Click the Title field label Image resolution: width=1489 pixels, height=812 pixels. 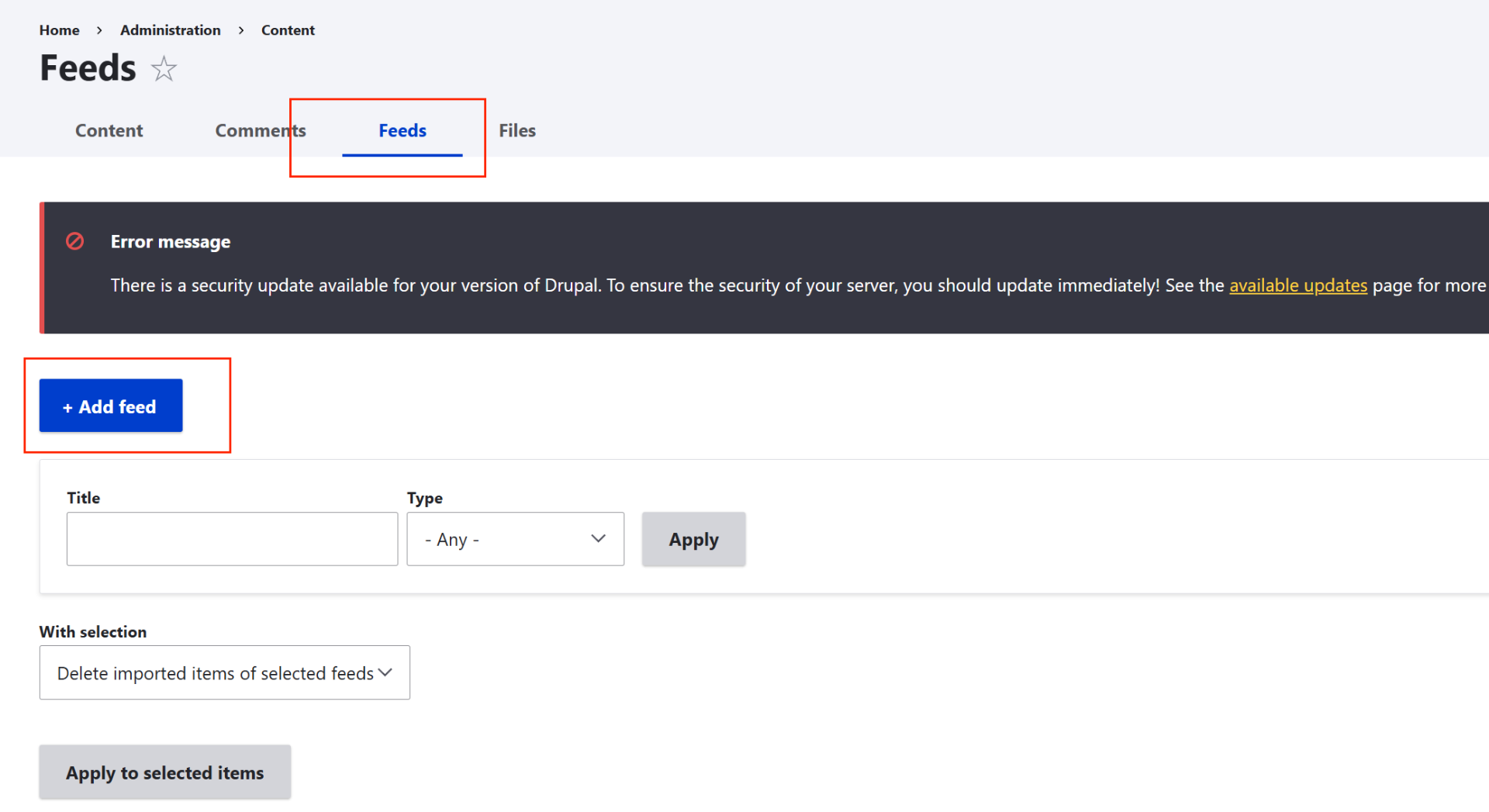pyautogui.click(x=83, y=498)
